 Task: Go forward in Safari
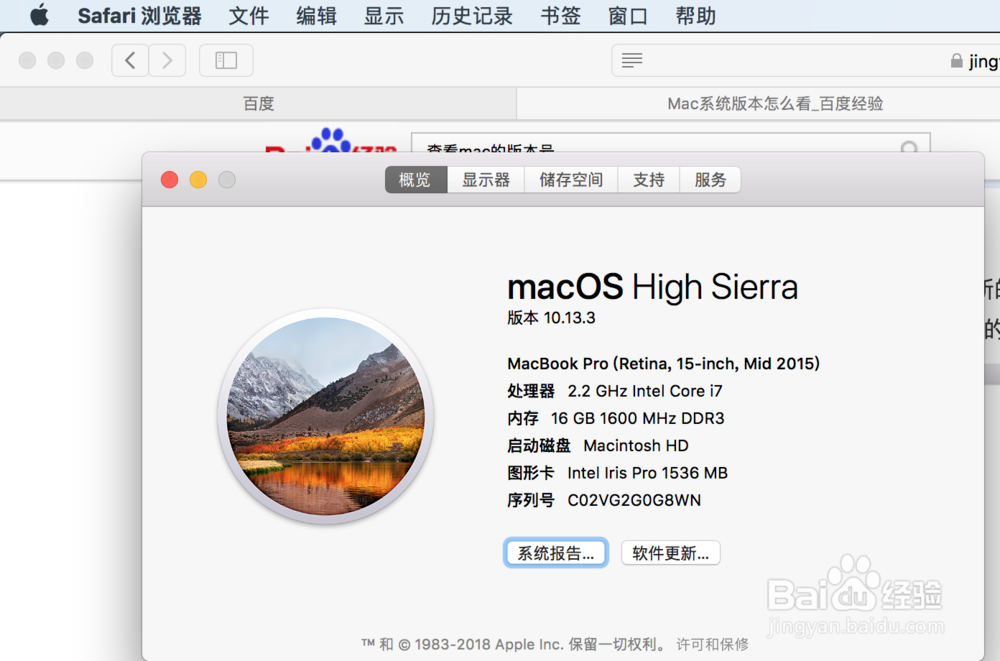[x=167, y=61]
